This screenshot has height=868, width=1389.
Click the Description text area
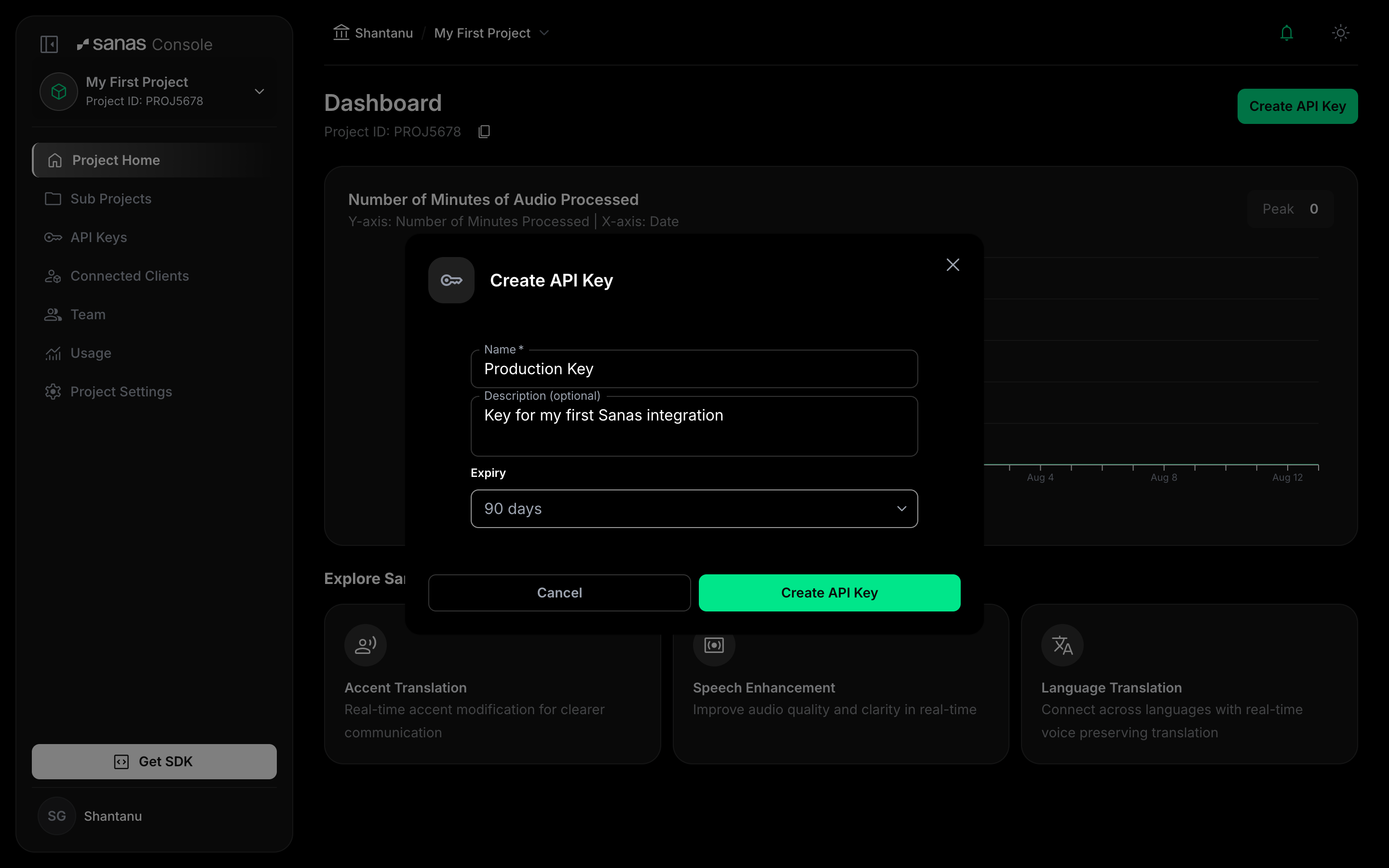point(694,426)
